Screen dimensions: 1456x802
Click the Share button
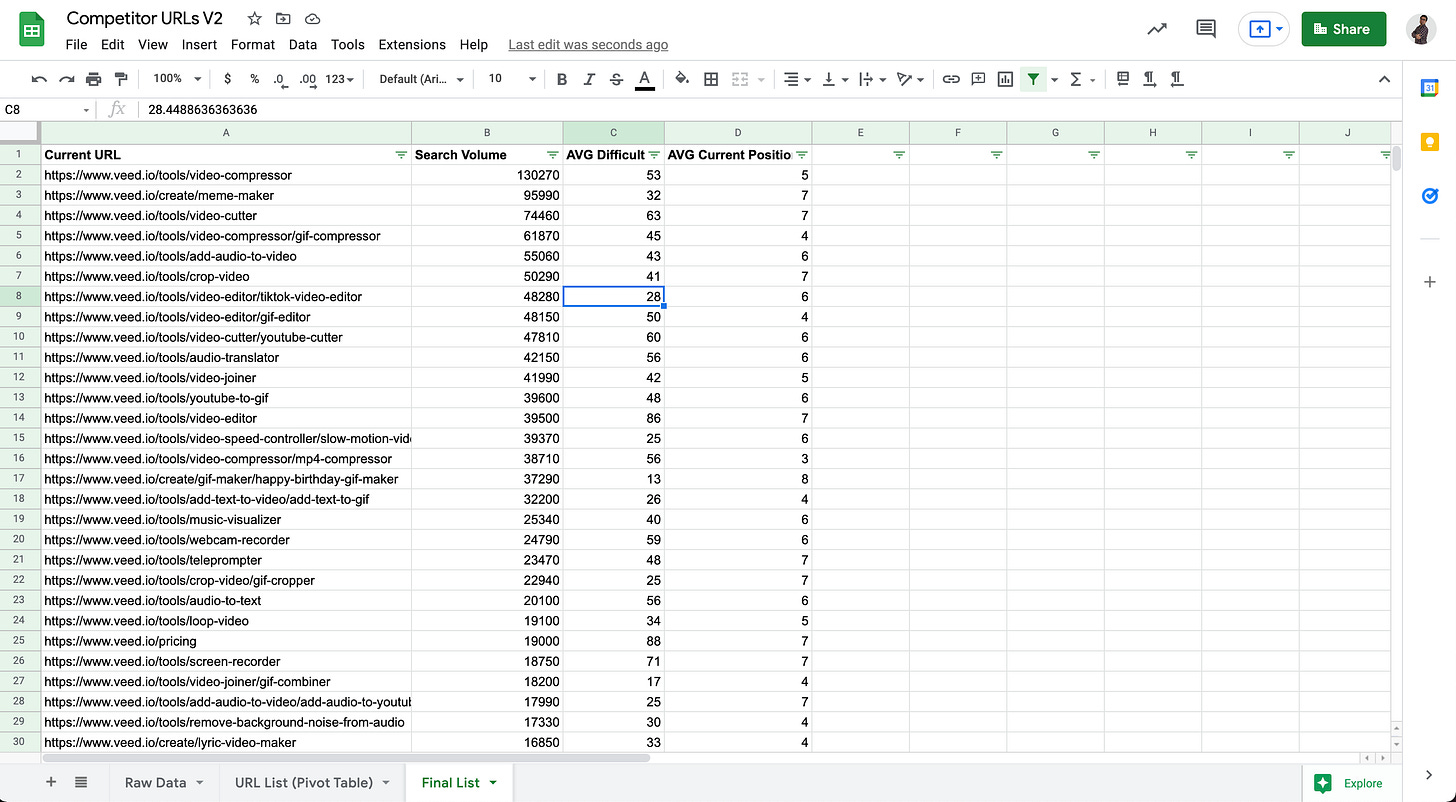pyautogui.click(x=1343, y=29)
